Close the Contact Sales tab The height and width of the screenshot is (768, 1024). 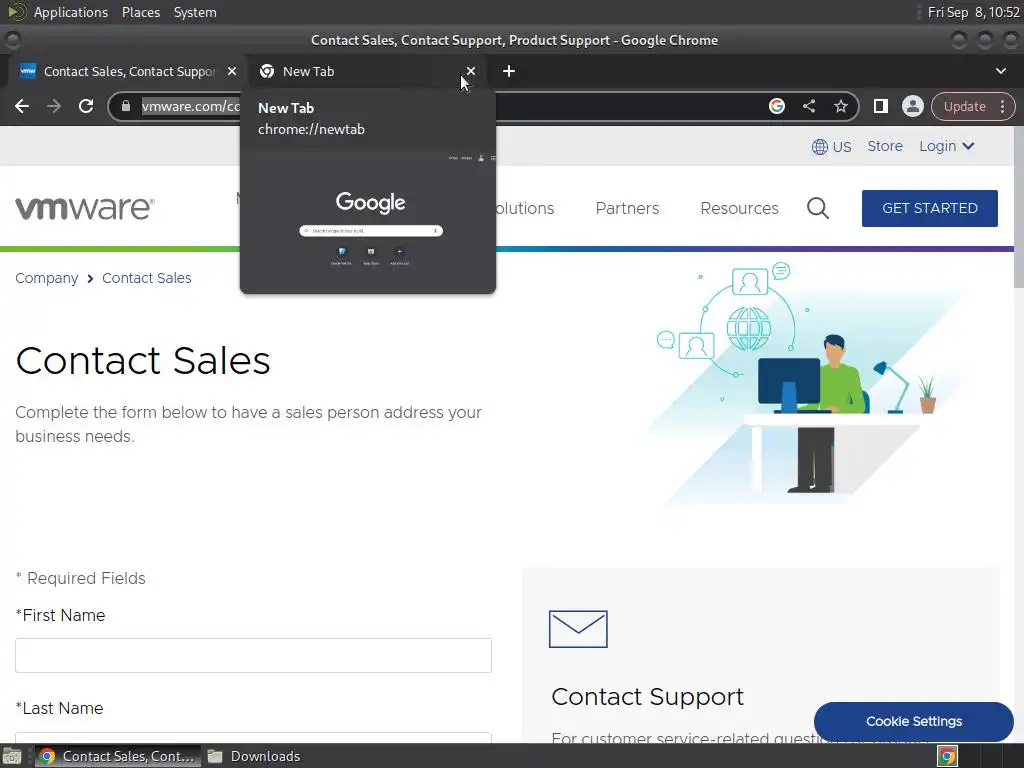(x=232, y=71)
